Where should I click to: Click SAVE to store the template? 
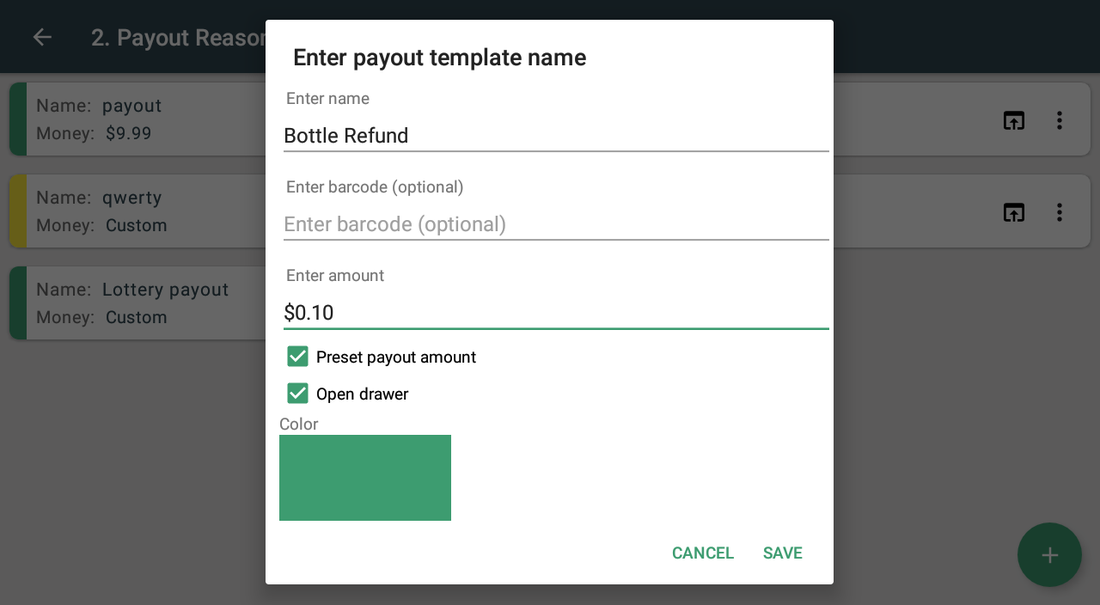[782, 553]
